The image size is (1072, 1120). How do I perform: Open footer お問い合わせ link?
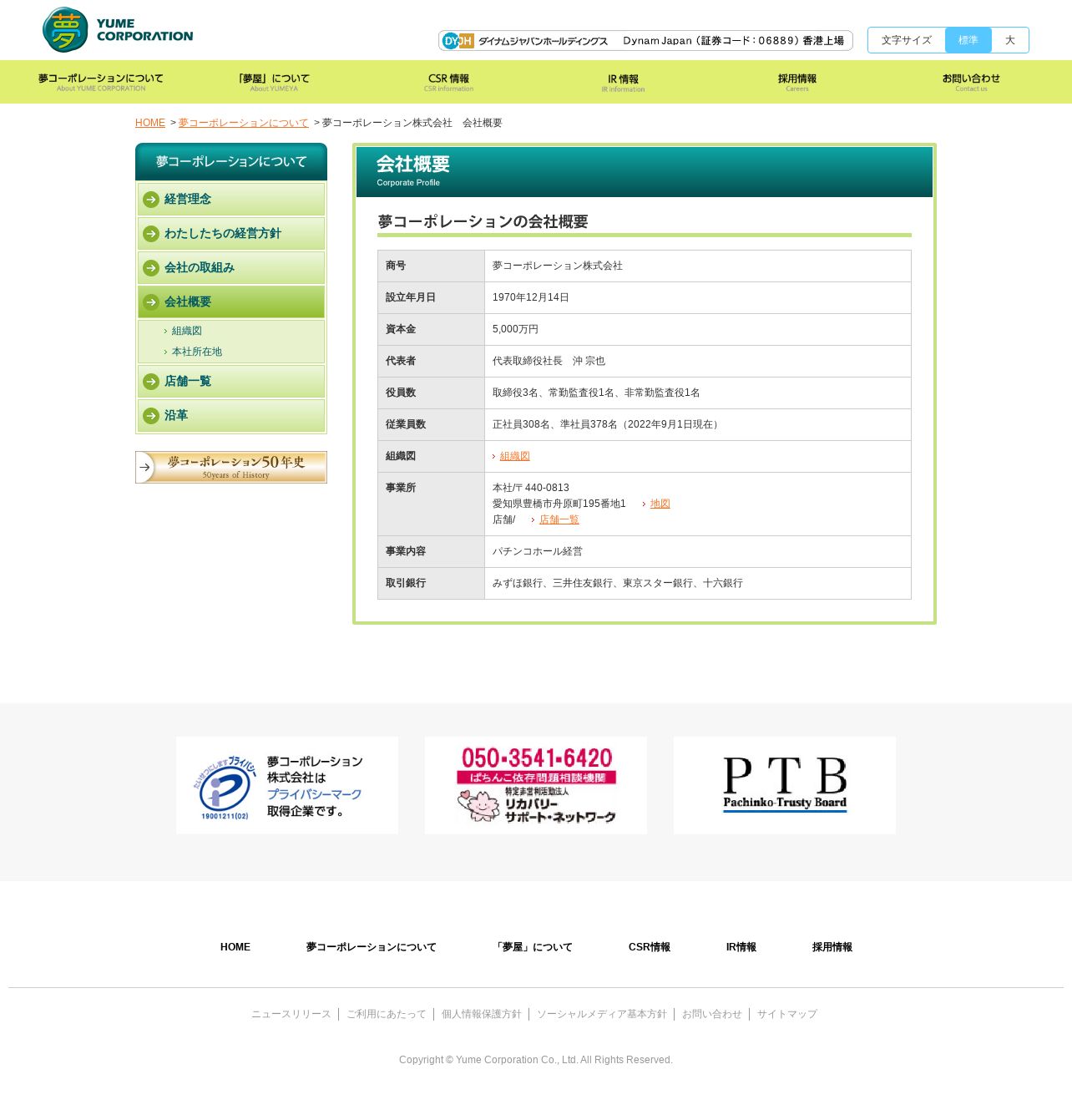coord(712,1014)
